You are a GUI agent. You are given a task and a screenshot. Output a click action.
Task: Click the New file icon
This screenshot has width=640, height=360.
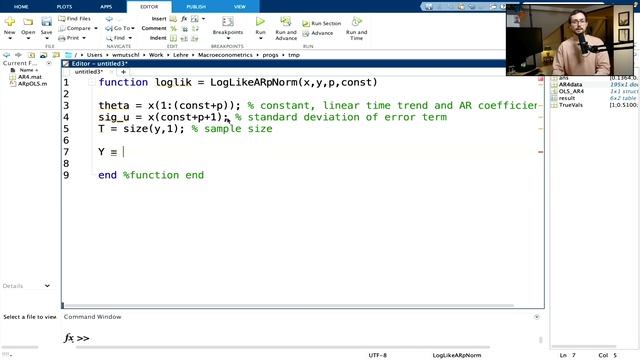point(10,22)
